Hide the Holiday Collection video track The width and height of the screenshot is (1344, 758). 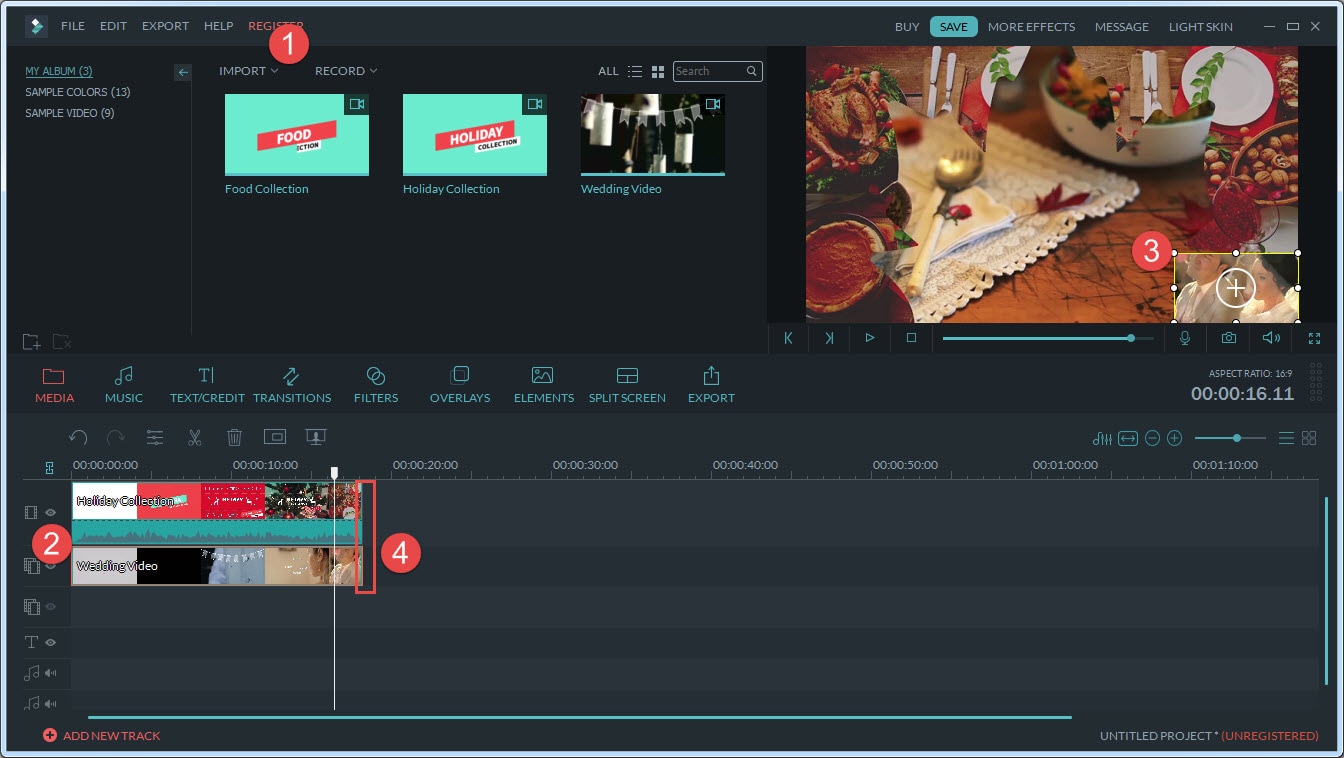tap(50, 512)
